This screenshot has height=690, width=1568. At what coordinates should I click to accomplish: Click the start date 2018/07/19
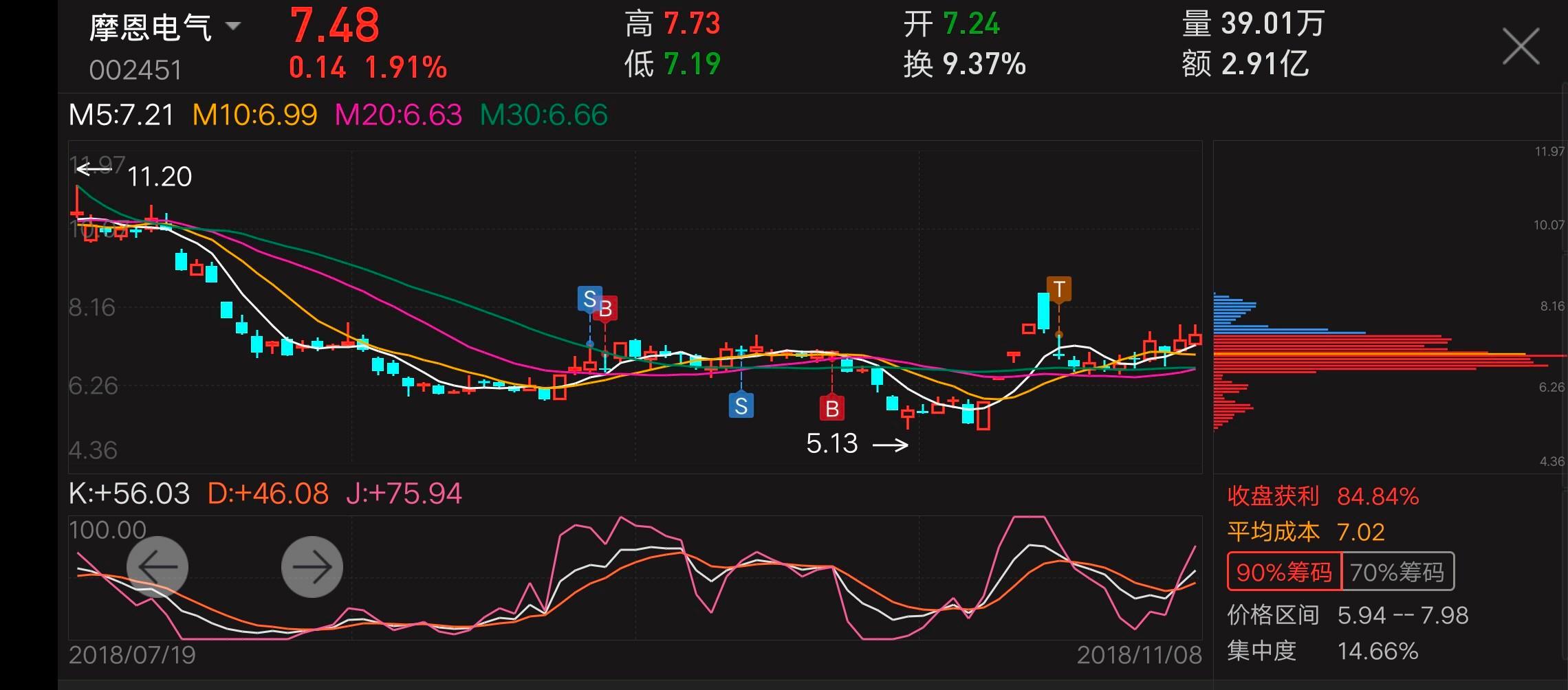pos(132,655)
